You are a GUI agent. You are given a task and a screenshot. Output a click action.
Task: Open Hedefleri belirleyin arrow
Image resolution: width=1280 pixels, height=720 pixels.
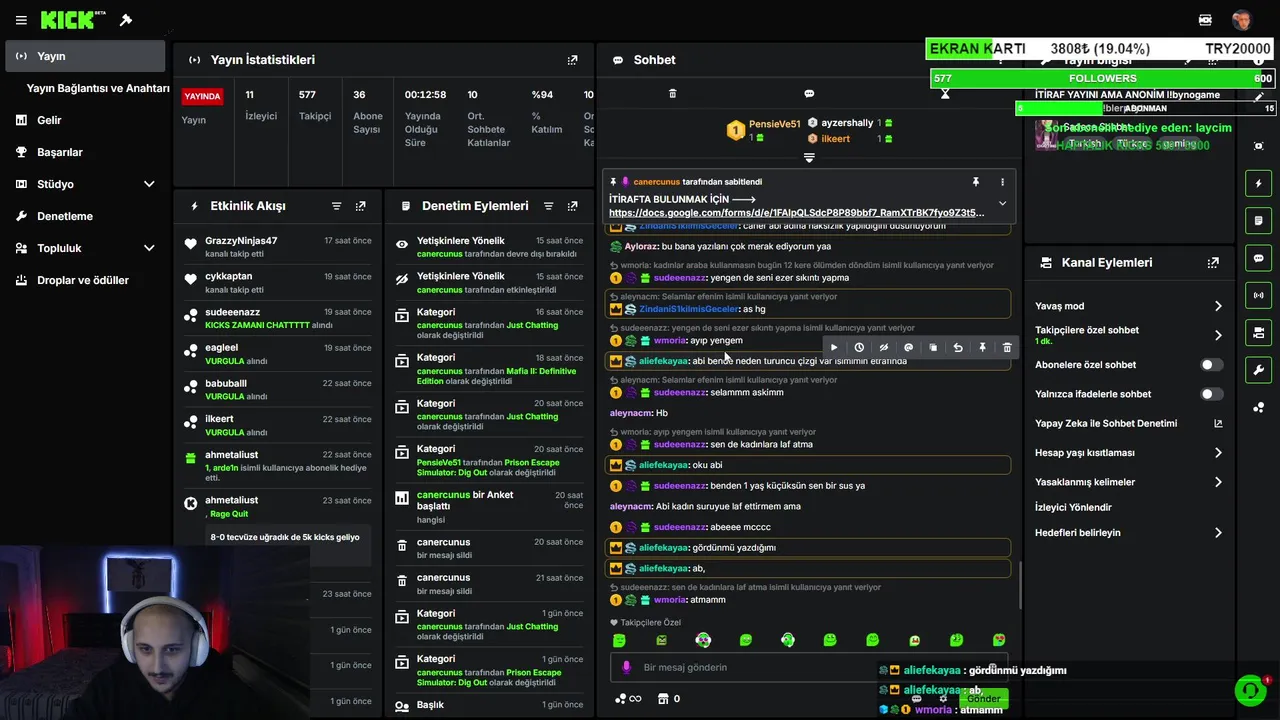(1218, 533)
